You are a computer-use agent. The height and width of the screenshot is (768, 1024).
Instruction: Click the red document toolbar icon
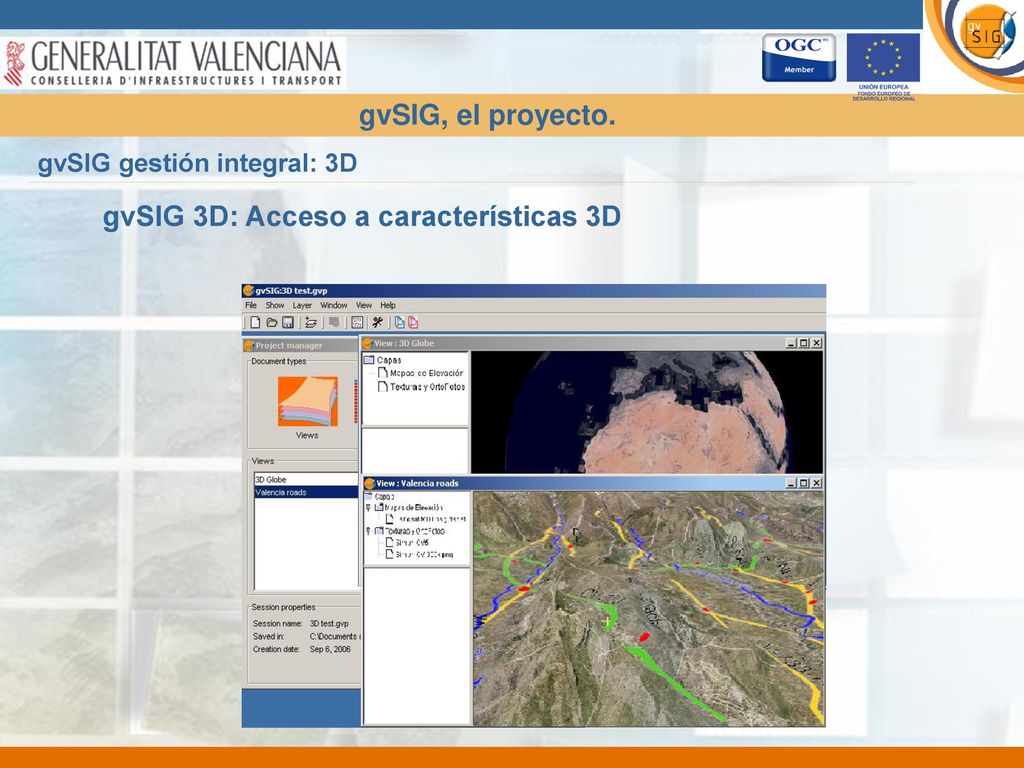(x=413, y=322)
